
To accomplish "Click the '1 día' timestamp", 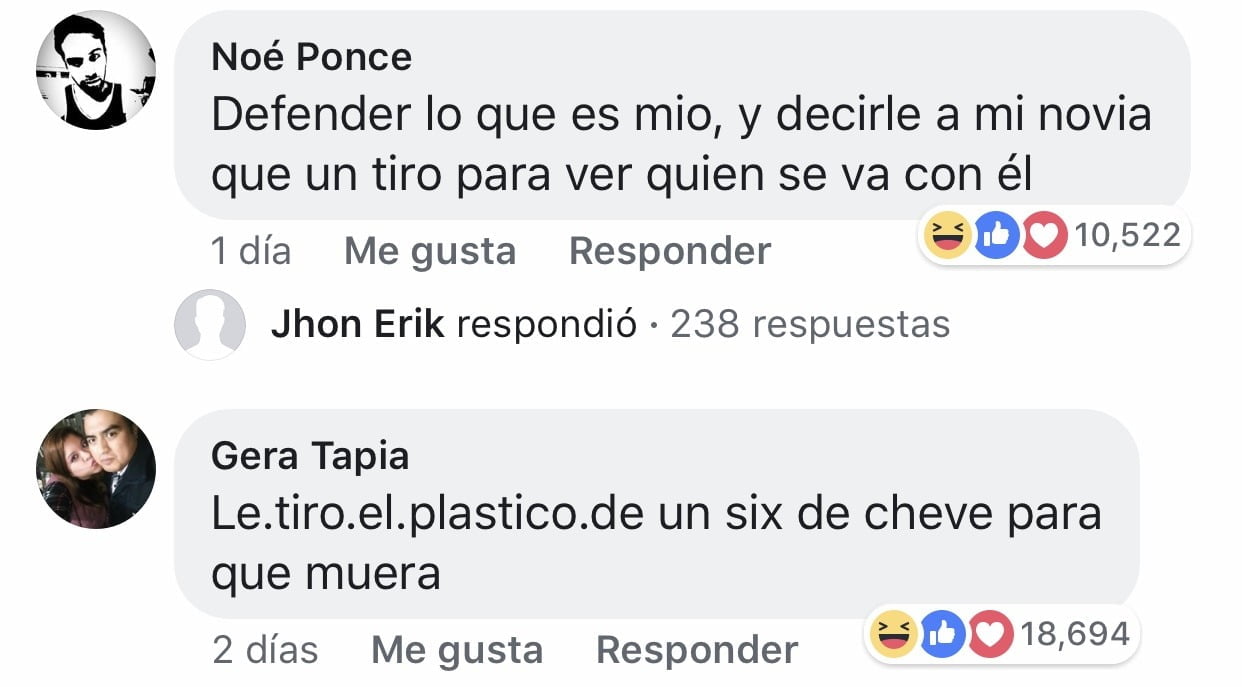I will [251, 251].
